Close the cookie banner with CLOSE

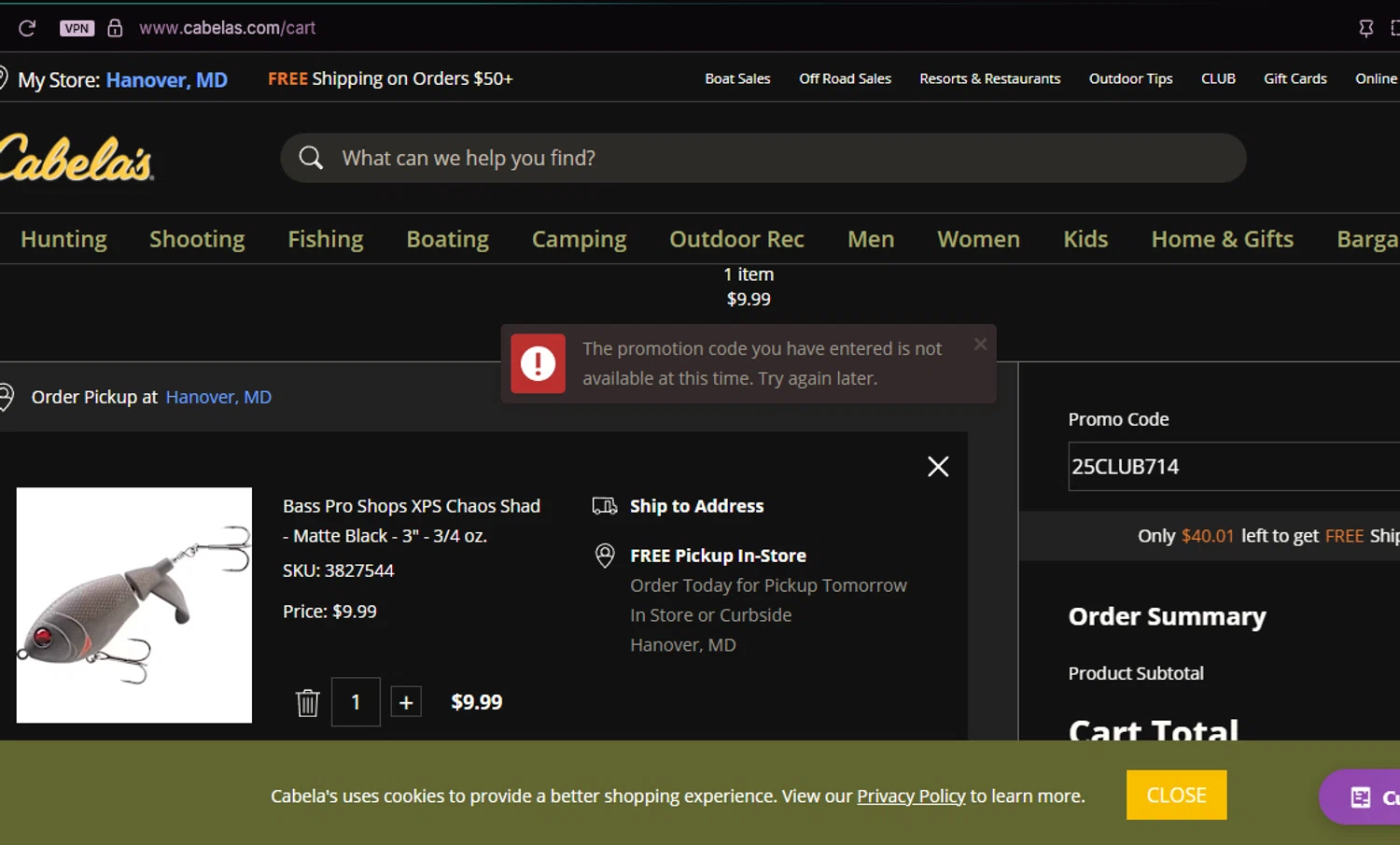[x=1176, y=796]
